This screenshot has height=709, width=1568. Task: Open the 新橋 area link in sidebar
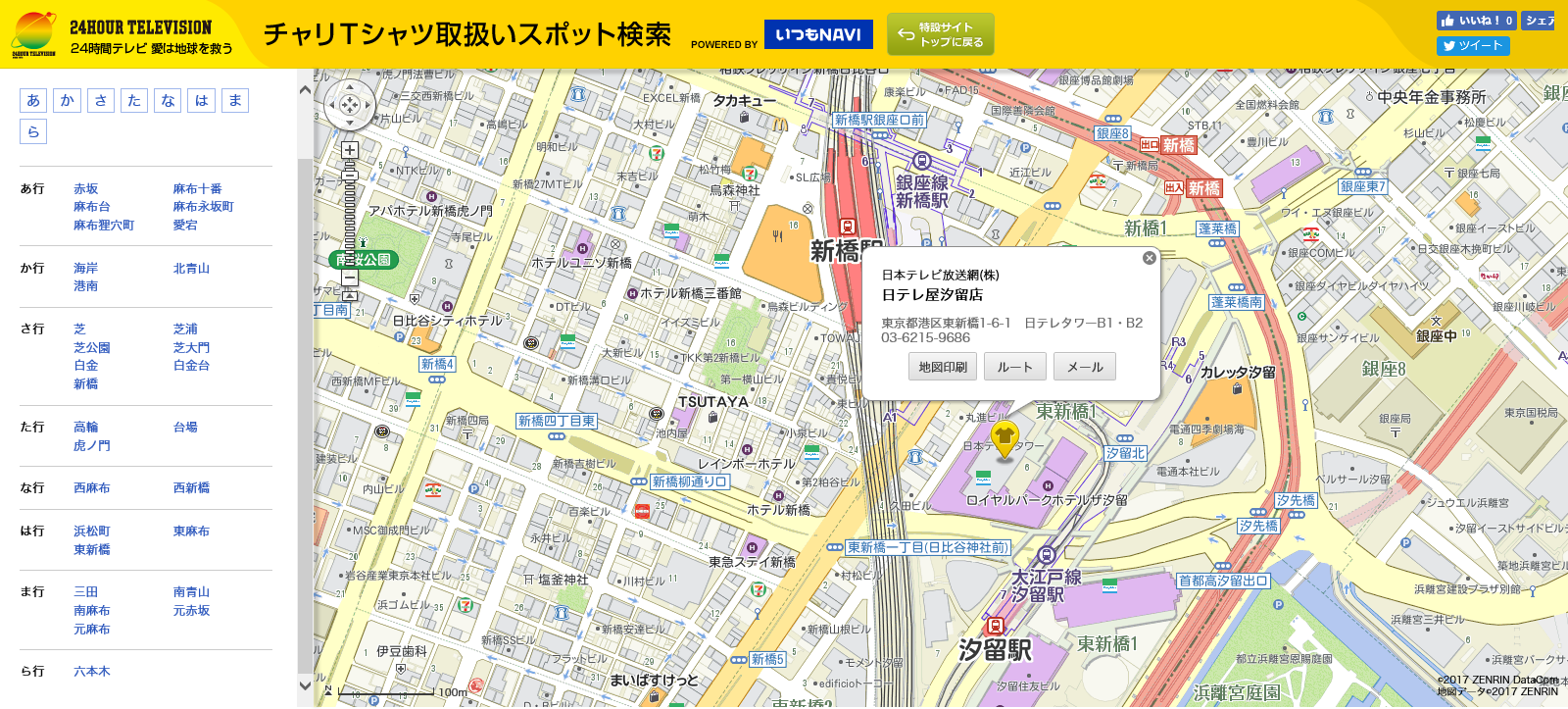(85, 384)
